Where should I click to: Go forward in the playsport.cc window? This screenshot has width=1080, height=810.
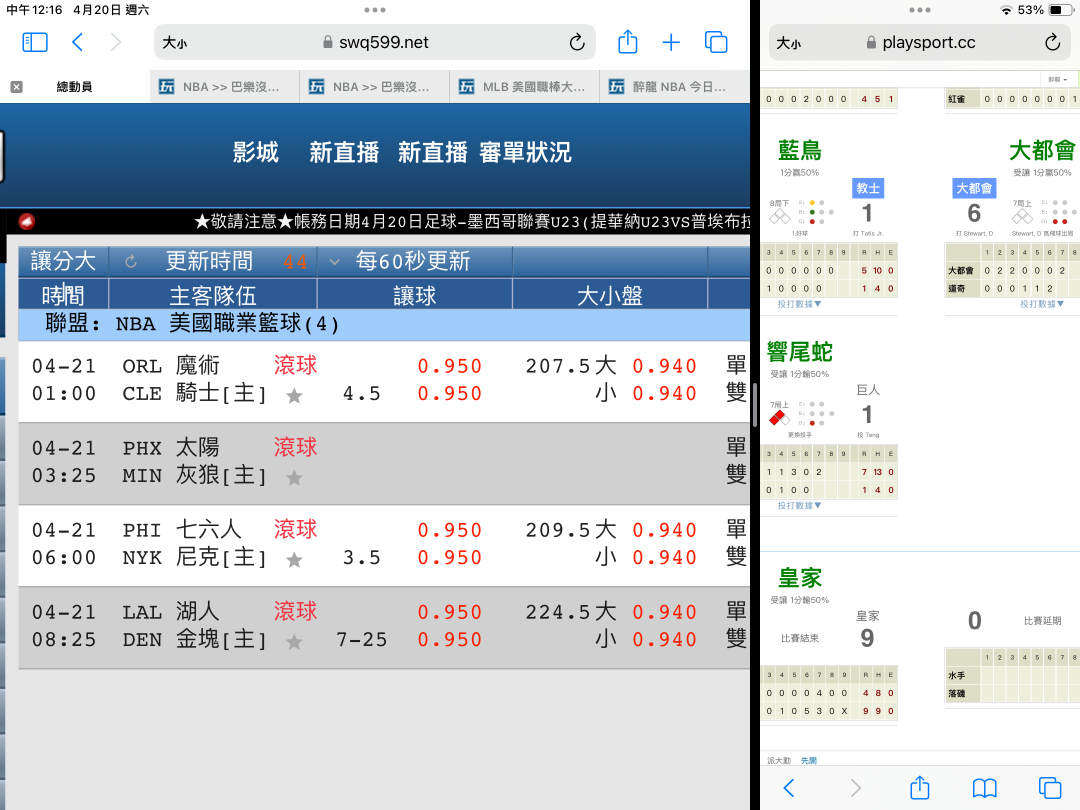click(x=855, y=788)
